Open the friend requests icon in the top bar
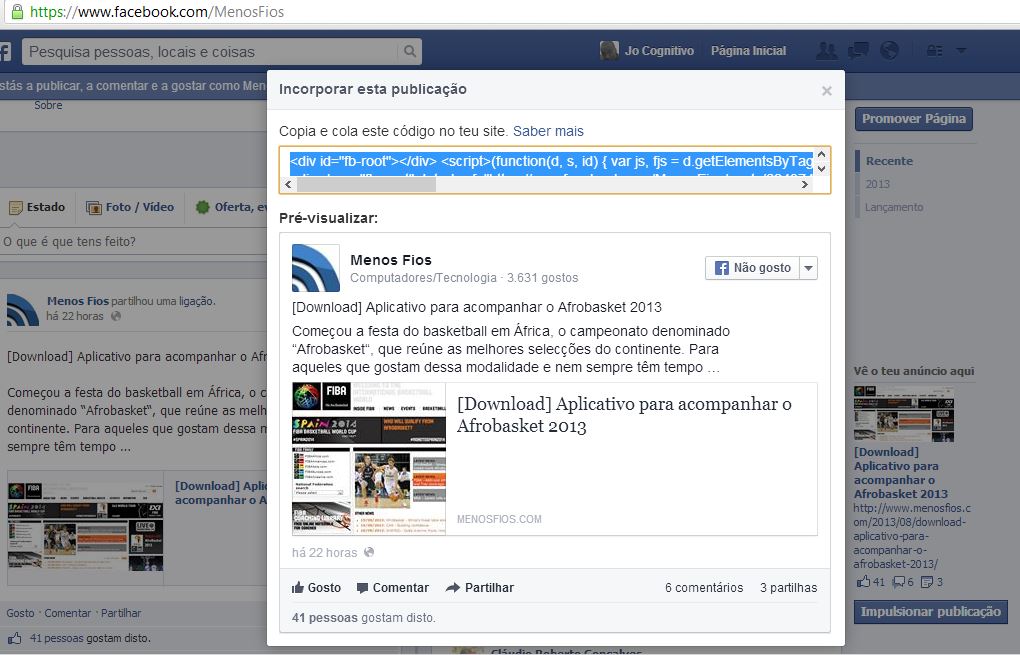Viewport: 1020px width, 655px height. pyautogui.click(x=827, y=51)
